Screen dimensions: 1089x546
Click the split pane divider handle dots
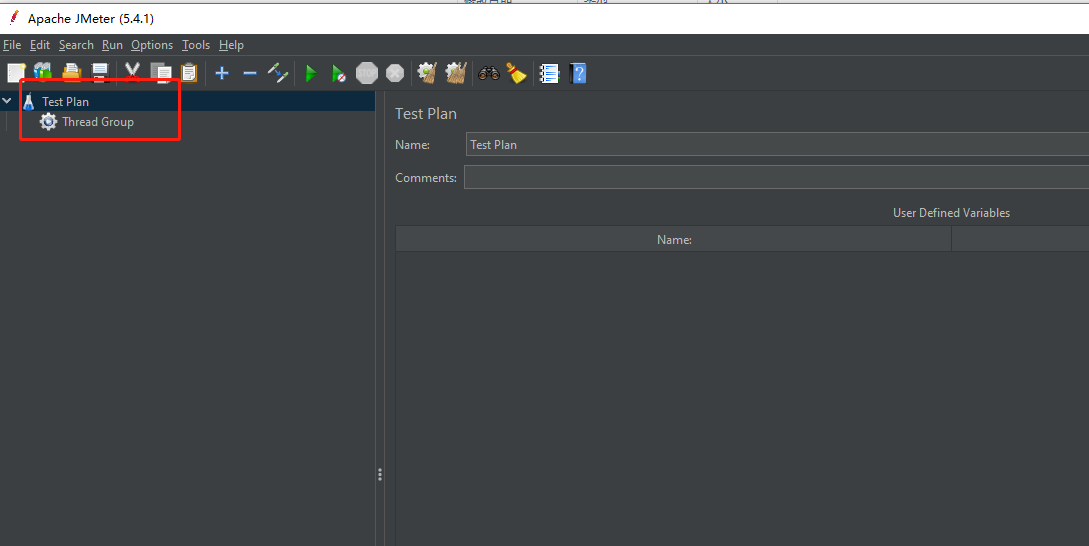pos(380,474)
